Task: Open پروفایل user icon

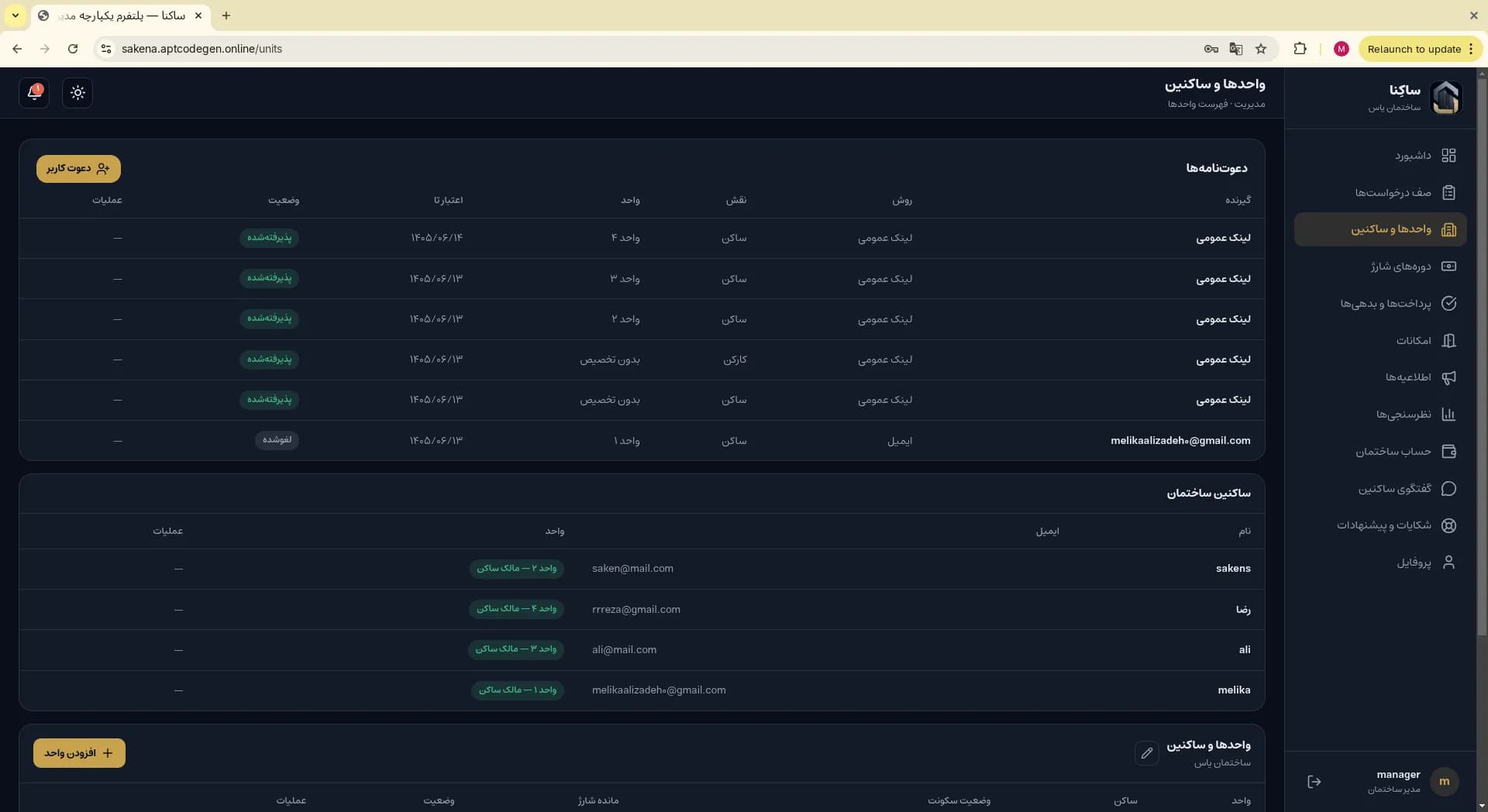Action: tap(1448, 563)
